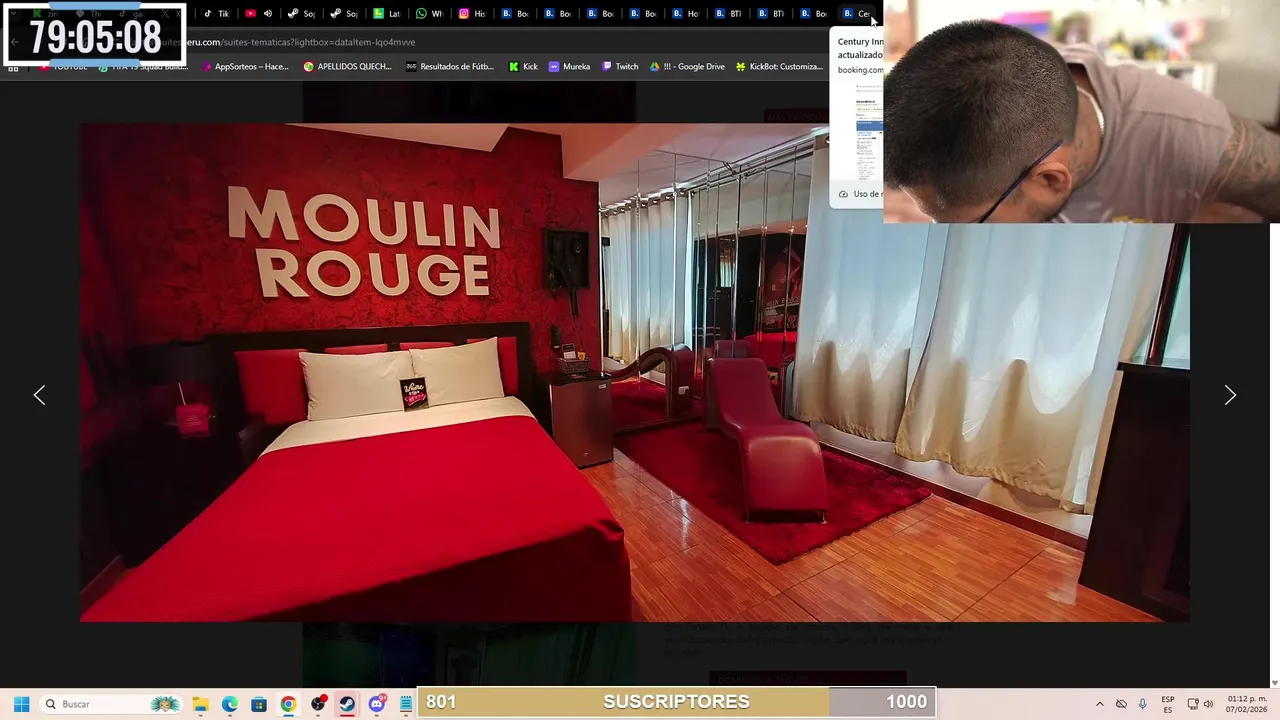1280x720 pixels.
Task: Open the KickBot Customiza... bookmark
Action: (779, 67)
